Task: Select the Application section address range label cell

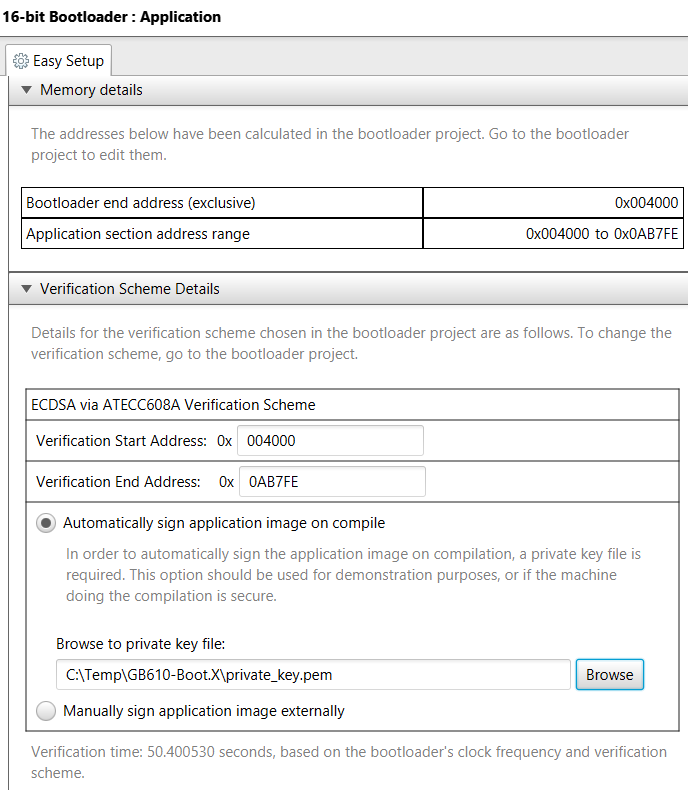Action: point(138,234)
